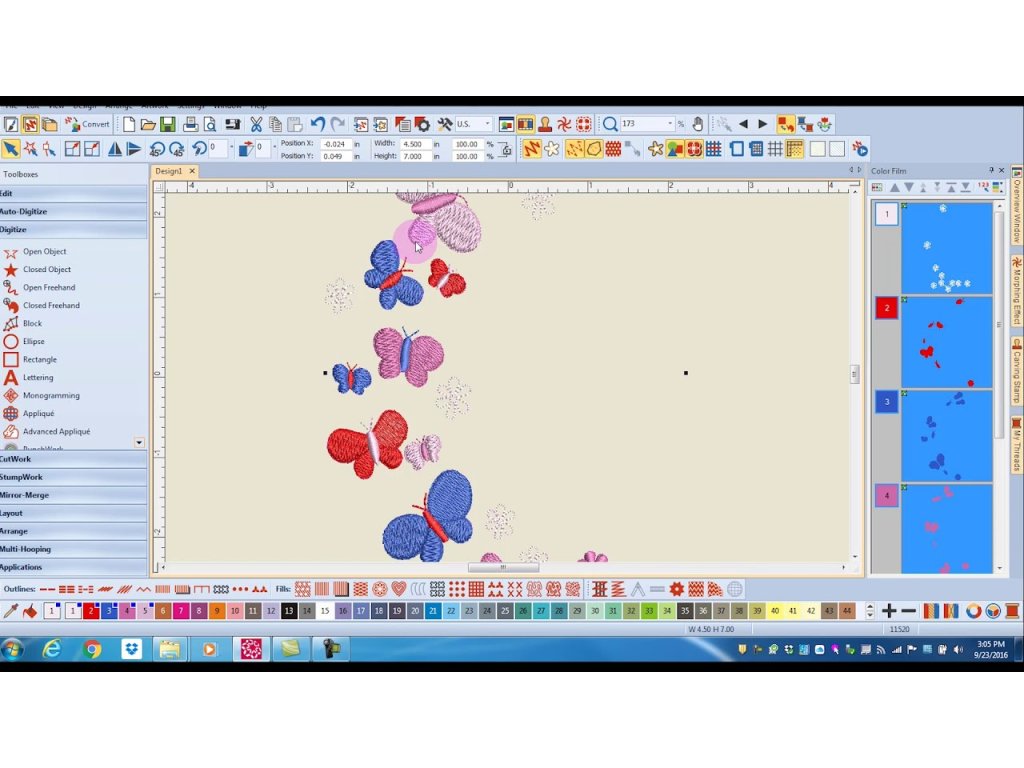Toggle color block 3 blue in Color Film
The image size is (1024, 768).
click(887, 402)
